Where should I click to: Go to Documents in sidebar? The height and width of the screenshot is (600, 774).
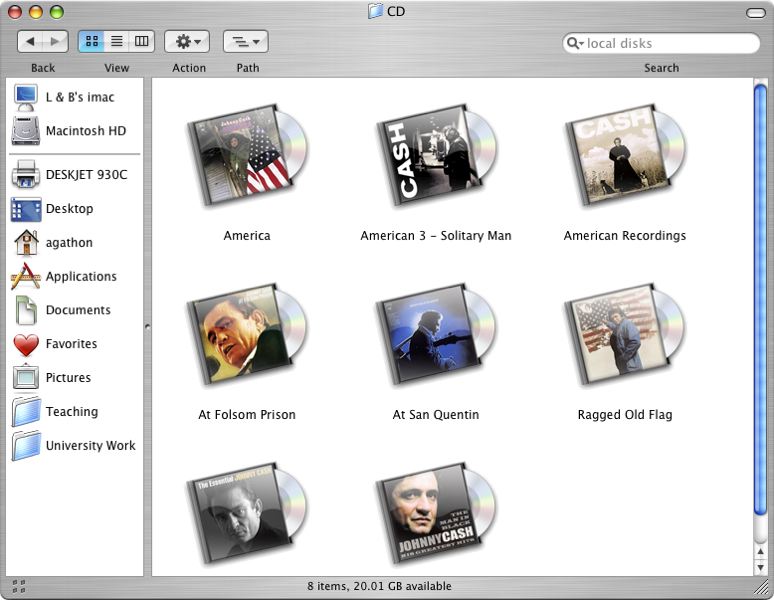click(x=77, y=310)
